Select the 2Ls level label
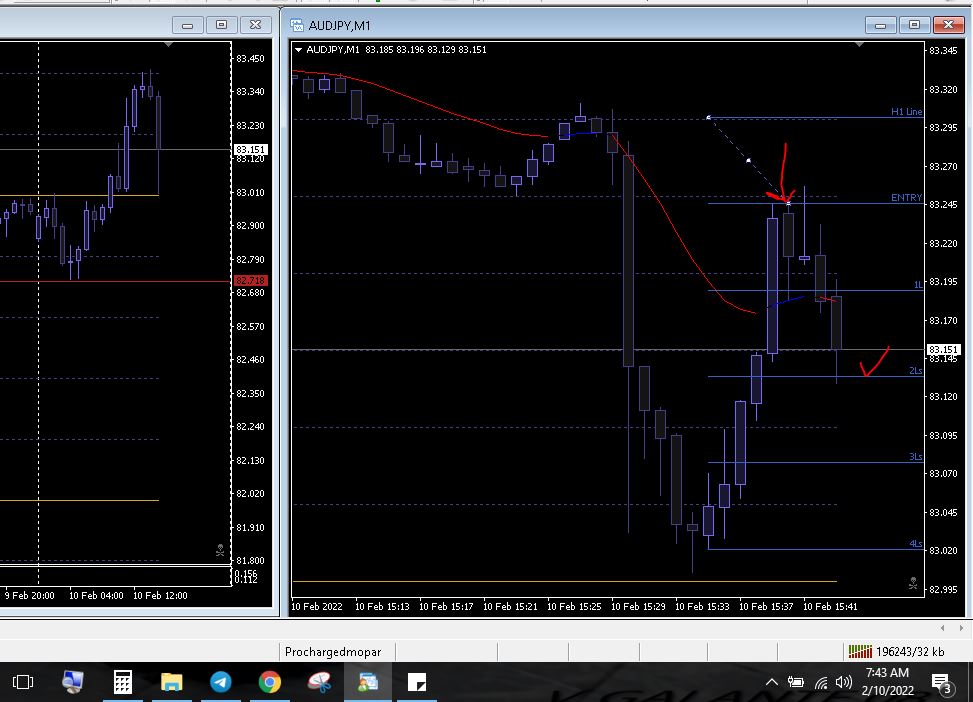Image resolution: width=973 pixels, height=702 pixels. tap(916, 371)
